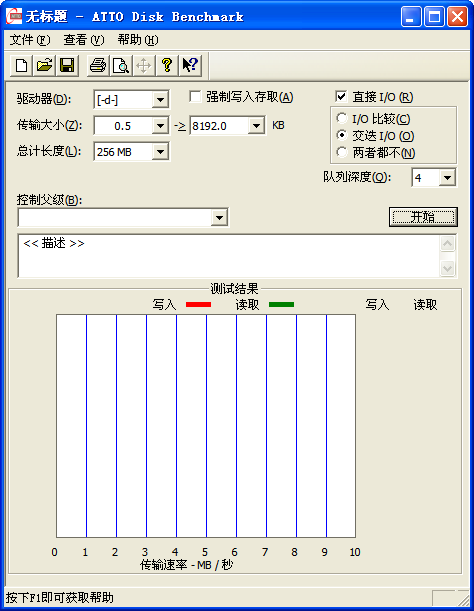Open a file with the folder icon

coord(44,65)
